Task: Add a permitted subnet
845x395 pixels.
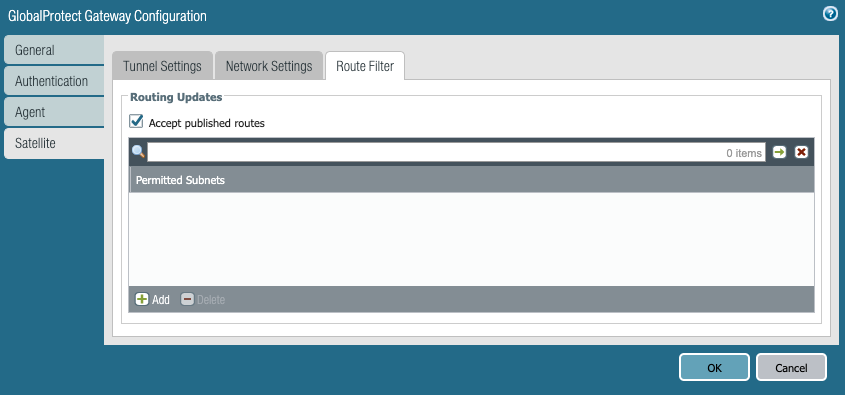Action: coord(153,300)
